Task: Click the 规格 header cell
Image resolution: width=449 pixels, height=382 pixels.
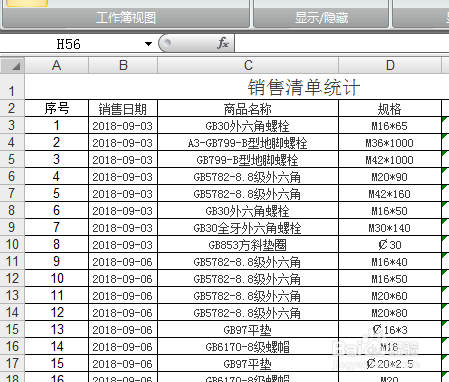Action: 390,108
